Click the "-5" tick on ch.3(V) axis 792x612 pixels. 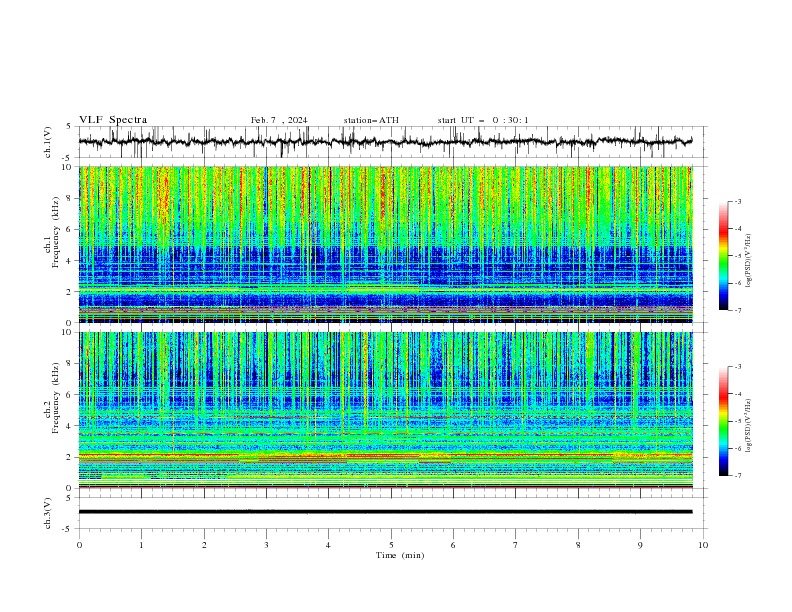[68, 529]
